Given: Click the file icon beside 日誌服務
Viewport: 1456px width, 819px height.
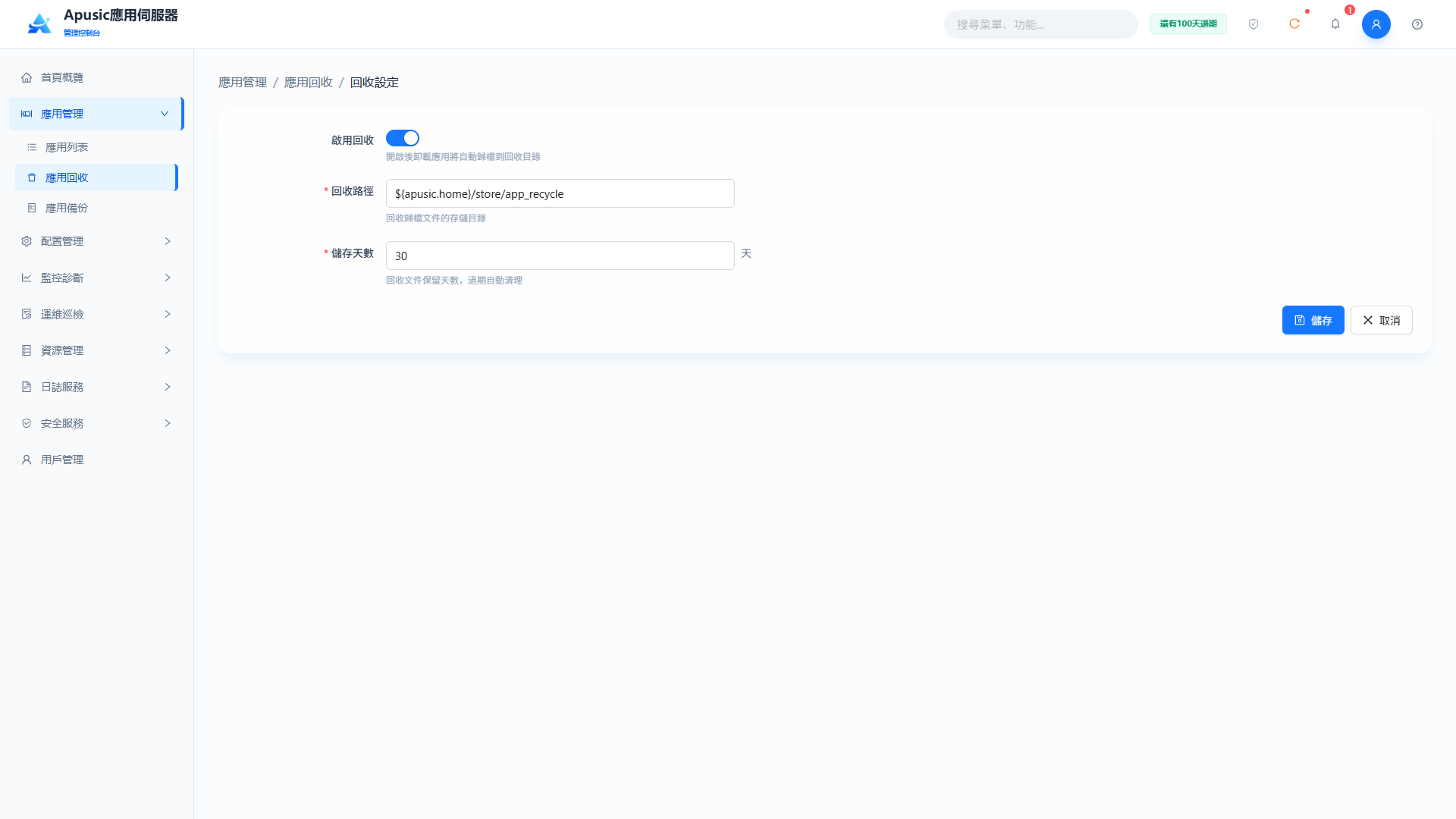Looking at the screenshot, I should (x=27, y=387).
